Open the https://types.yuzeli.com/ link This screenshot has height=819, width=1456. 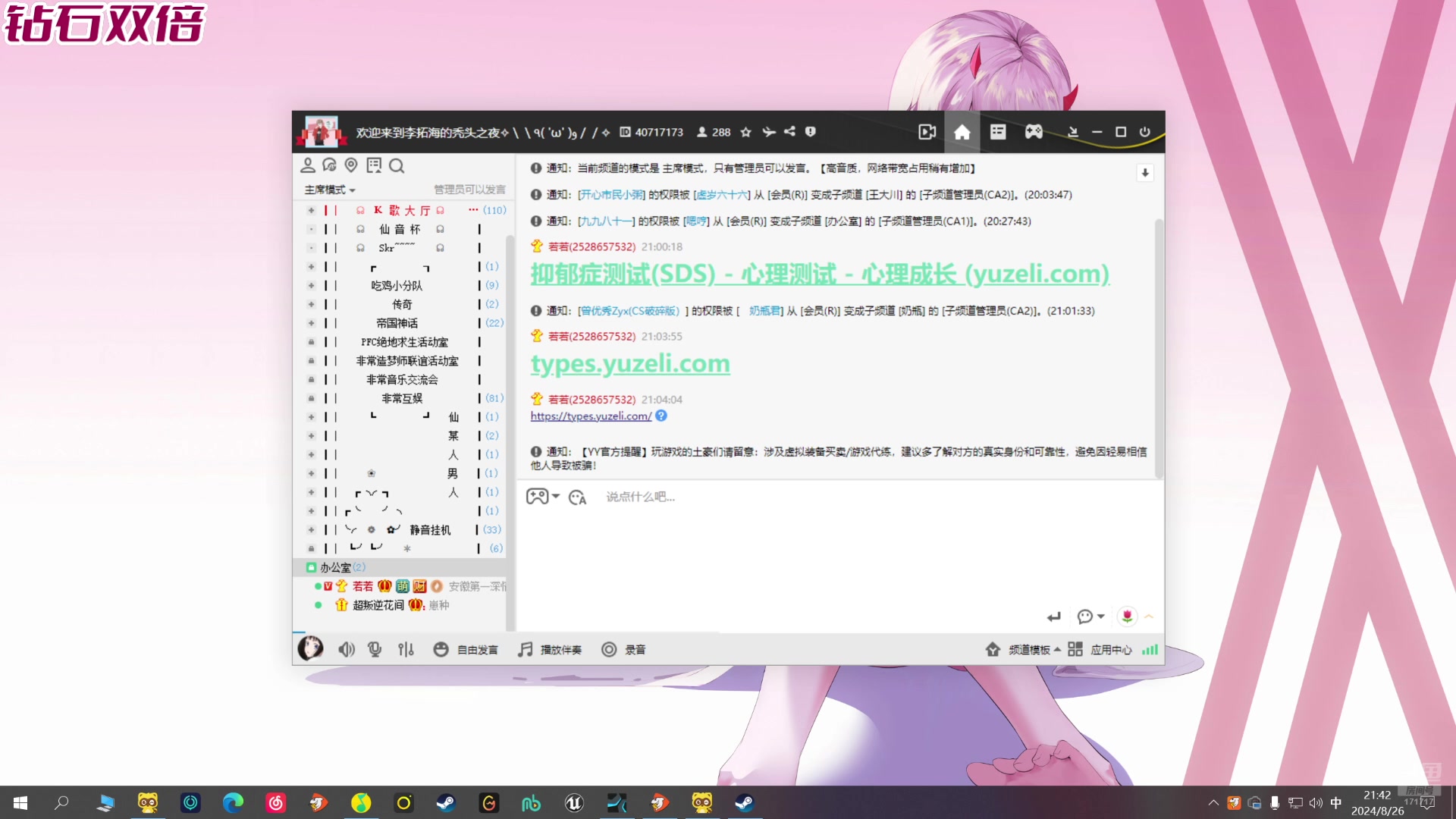click(x=591, y=416)
